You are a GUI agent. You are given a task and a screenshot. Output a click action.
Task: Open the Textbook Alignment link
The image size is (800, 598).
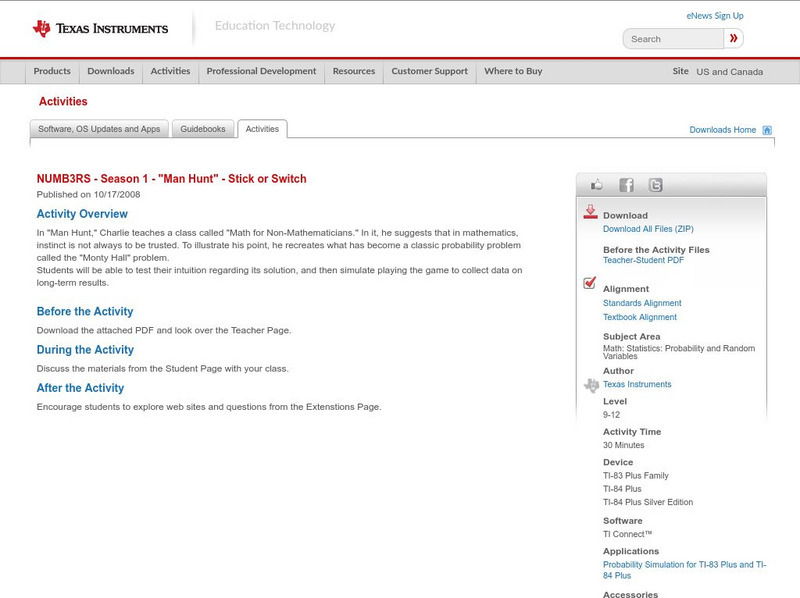(x=640, y=317)
